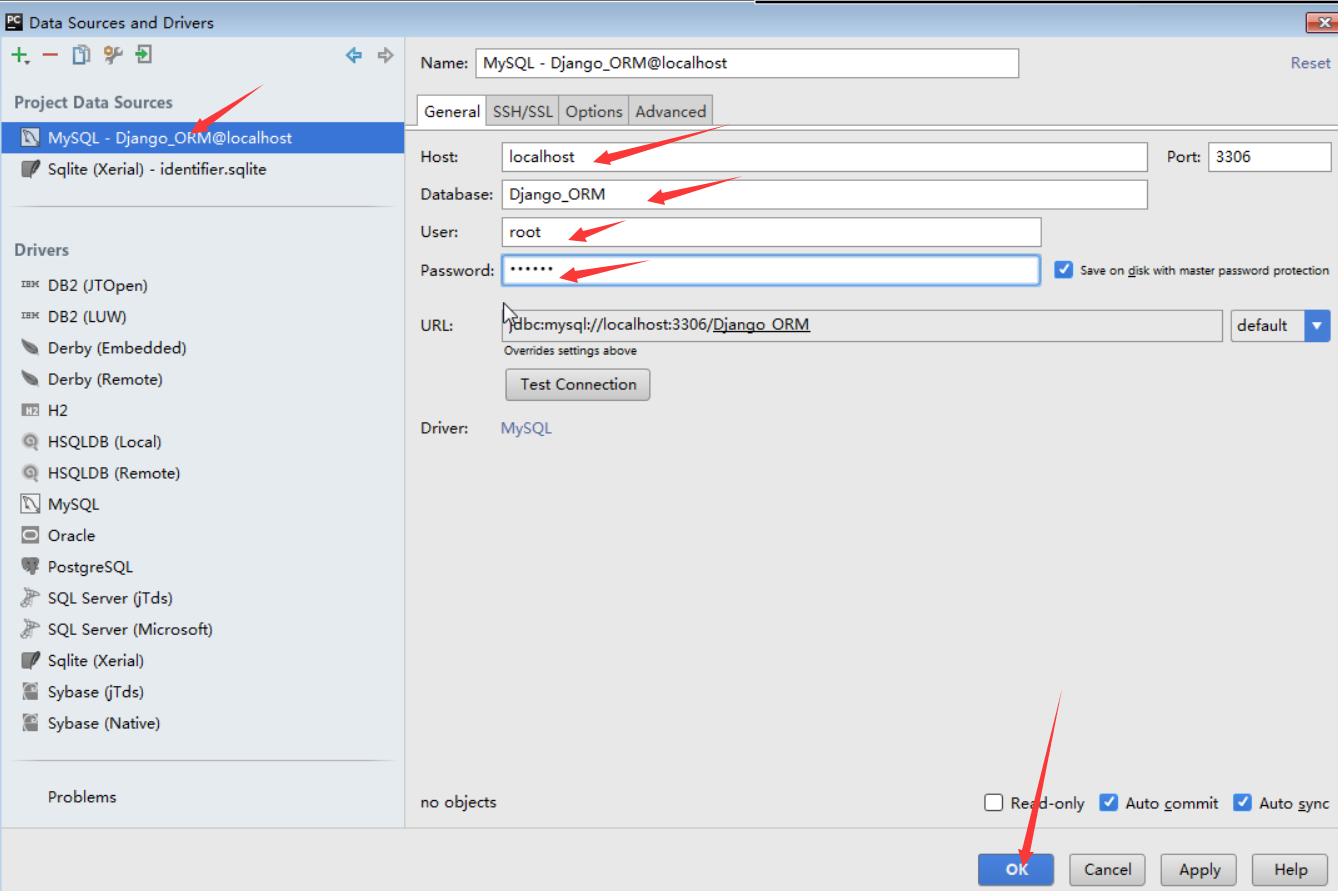Click the URL input field

pyautogui.click(x=862, y=325)
